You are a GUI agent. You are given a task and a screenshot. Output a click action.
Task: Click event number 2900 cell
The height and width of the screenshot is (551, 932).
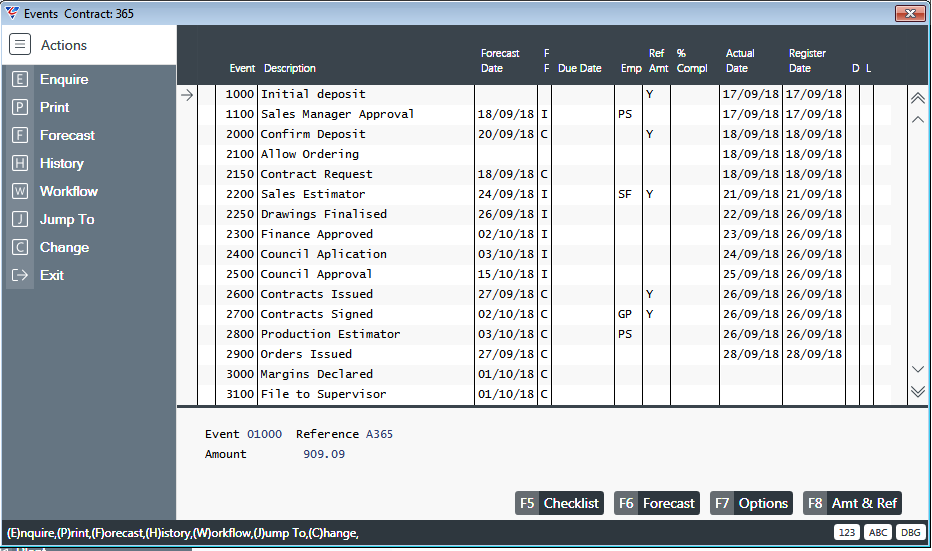pos(240,354)
